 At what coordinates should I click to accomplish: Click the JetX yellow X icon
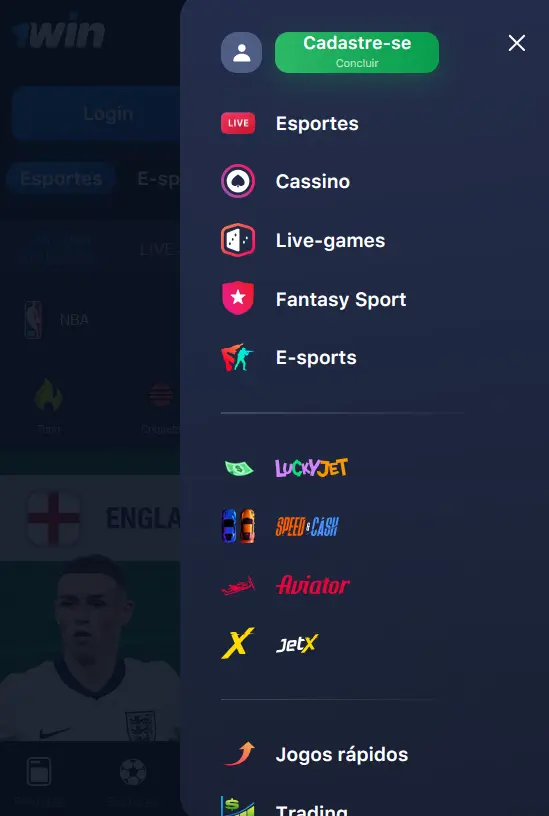pos(238,643)
